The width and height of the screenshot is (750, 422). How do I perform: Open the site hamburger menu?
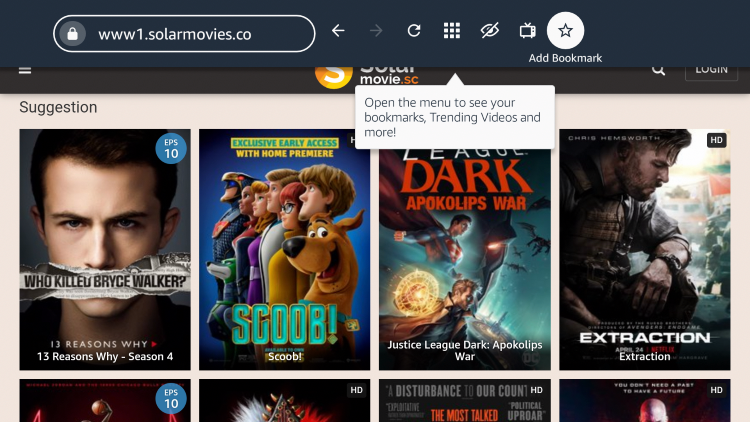25,70
